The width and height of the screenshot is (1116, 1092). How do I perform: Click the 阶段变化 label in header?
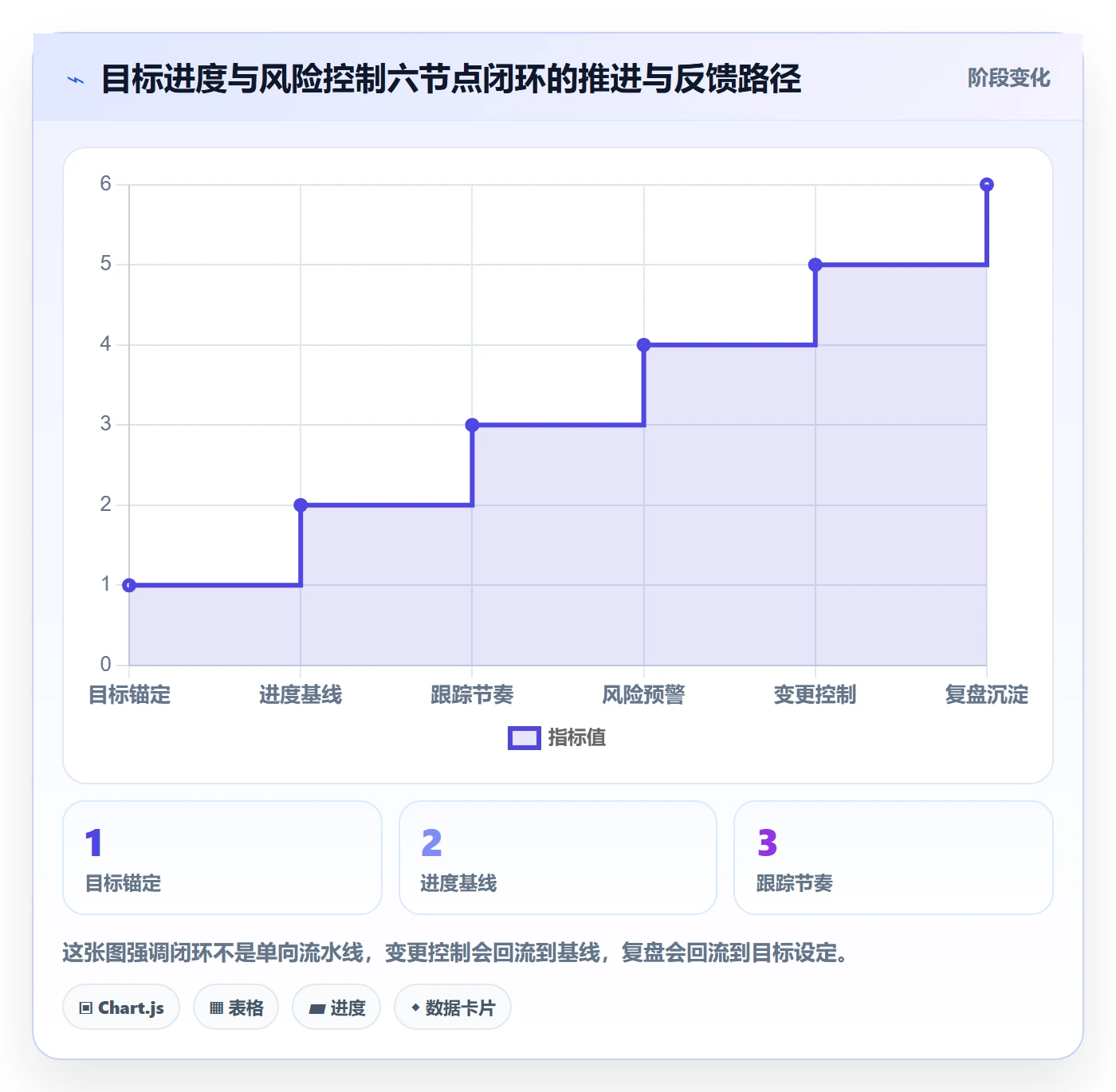tap(1008, 78)
